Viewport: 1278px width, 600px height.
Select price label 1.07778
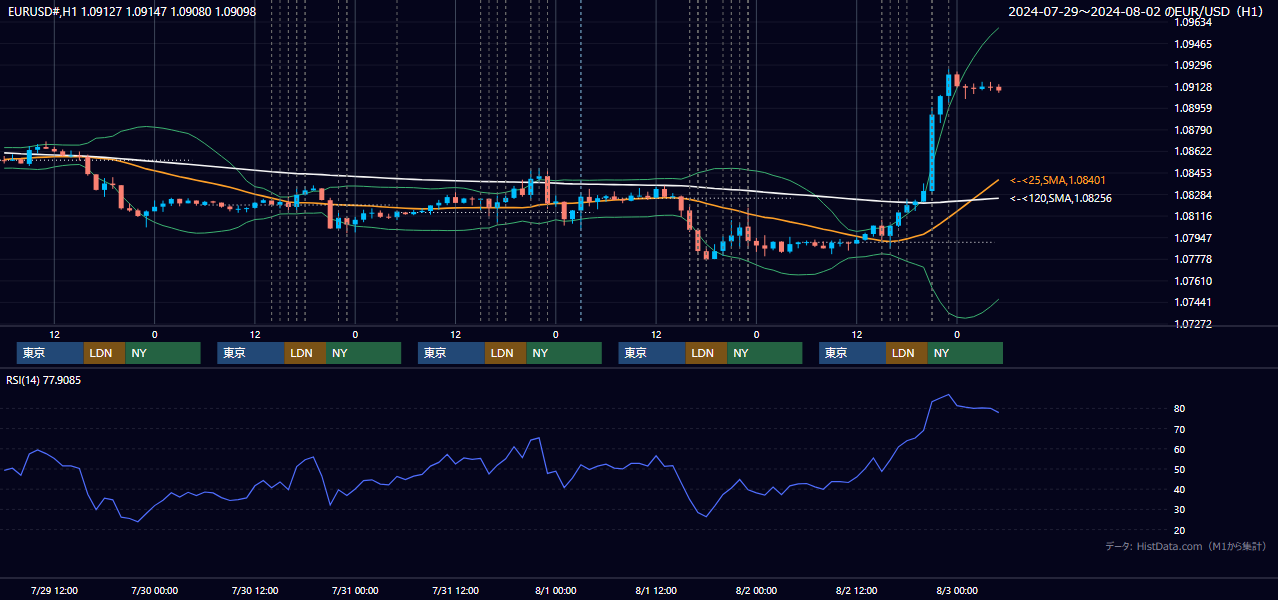tap(1193, 259)
